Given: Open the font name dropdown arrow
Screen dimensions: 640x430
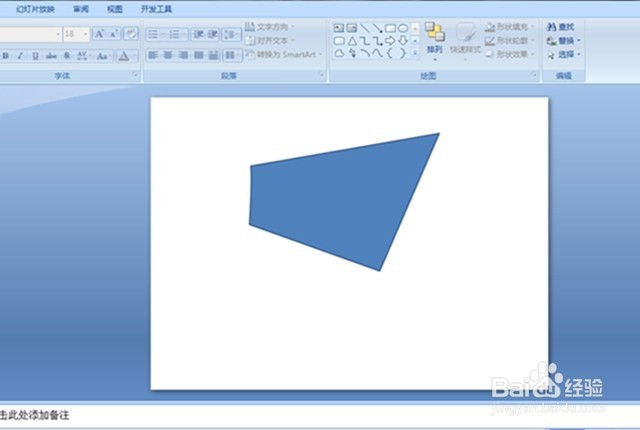Looking at the screenshot, I should tap(58, 34).
